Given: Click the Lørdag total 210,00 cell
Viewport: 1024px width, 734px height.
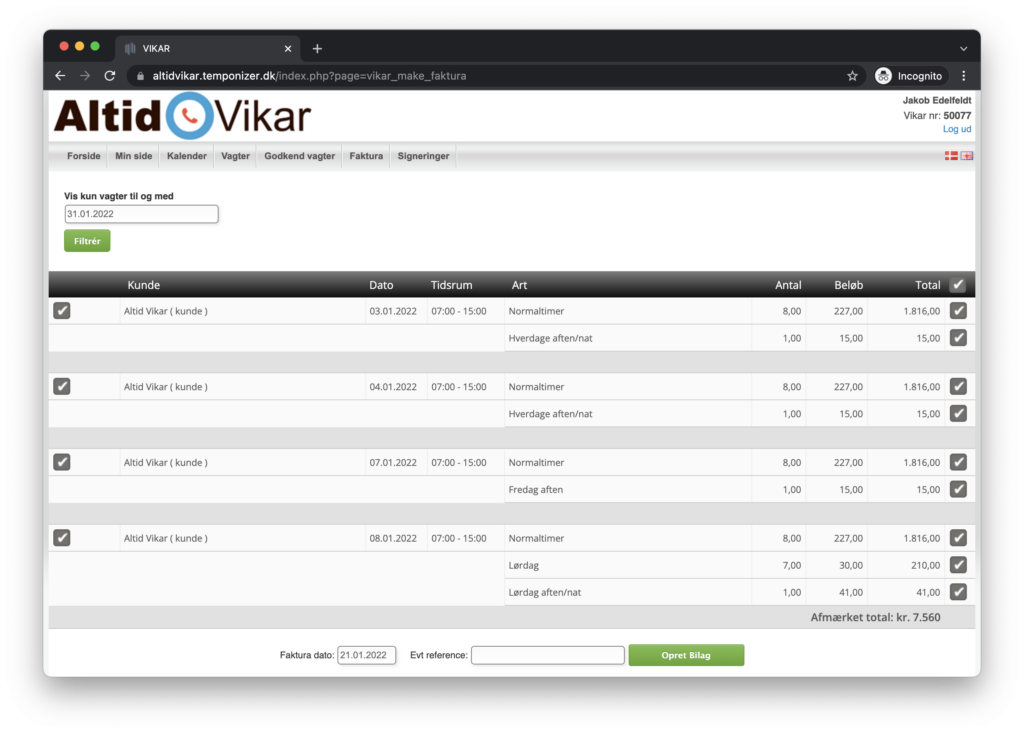Looking at the screenshot, I should click(x=925, y=566).
